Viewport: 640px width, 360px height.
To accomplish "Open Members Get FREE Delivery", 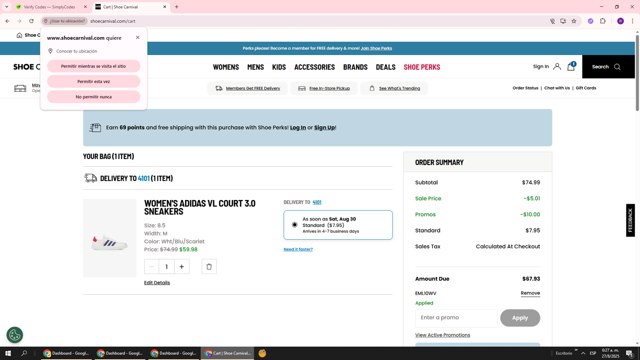I will click(x=247, y=88).
